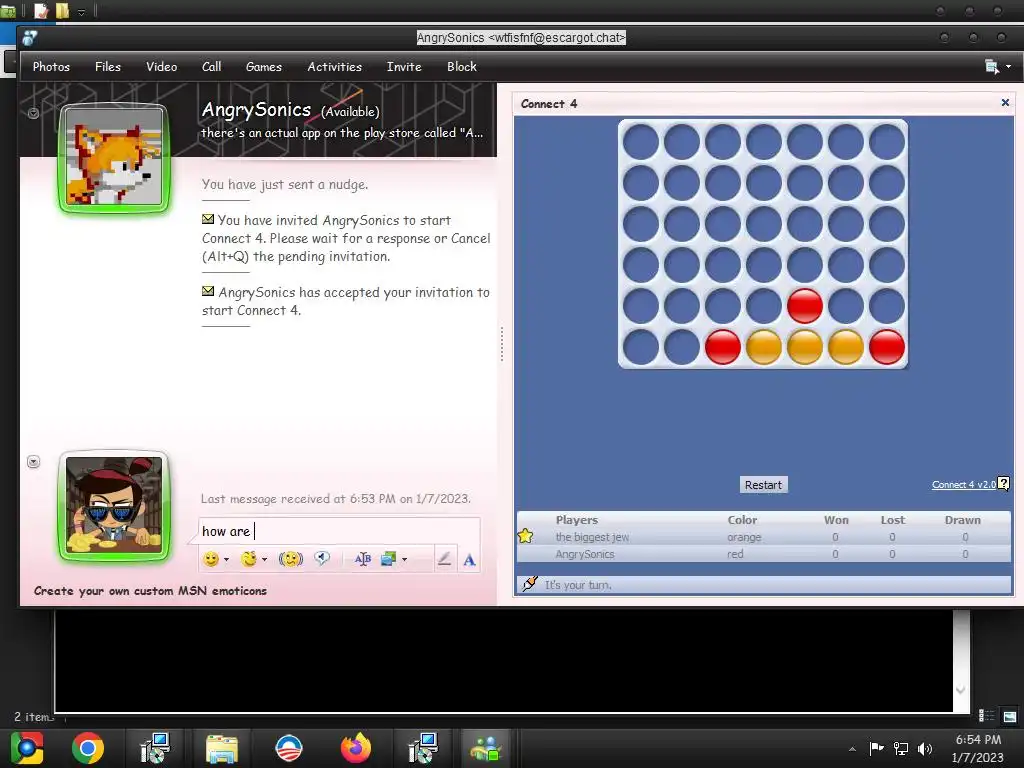This screenshot has height=768, width=1024.
Task: Click the 'Lost' column header
Action: [x=893, y=520]
